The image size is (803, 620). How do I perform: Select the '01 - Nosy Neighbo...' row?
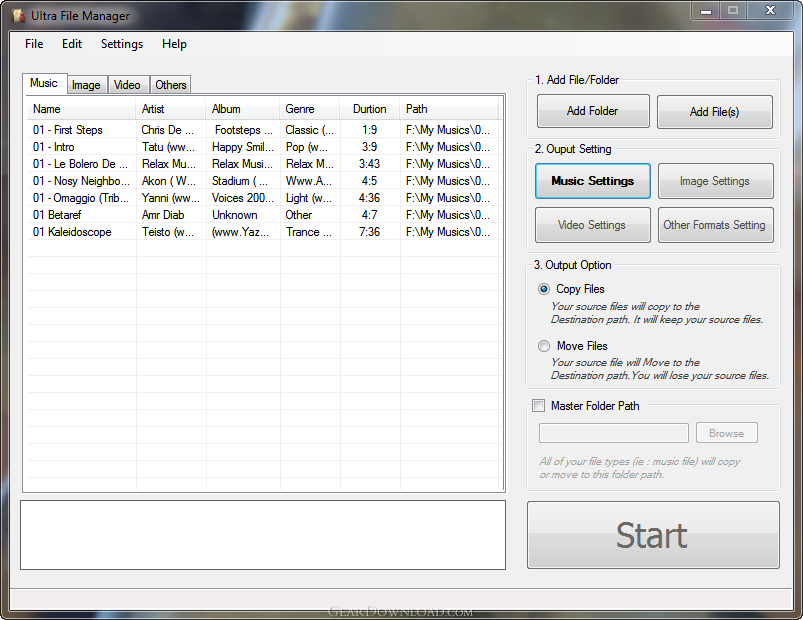(x=262, y=181)
